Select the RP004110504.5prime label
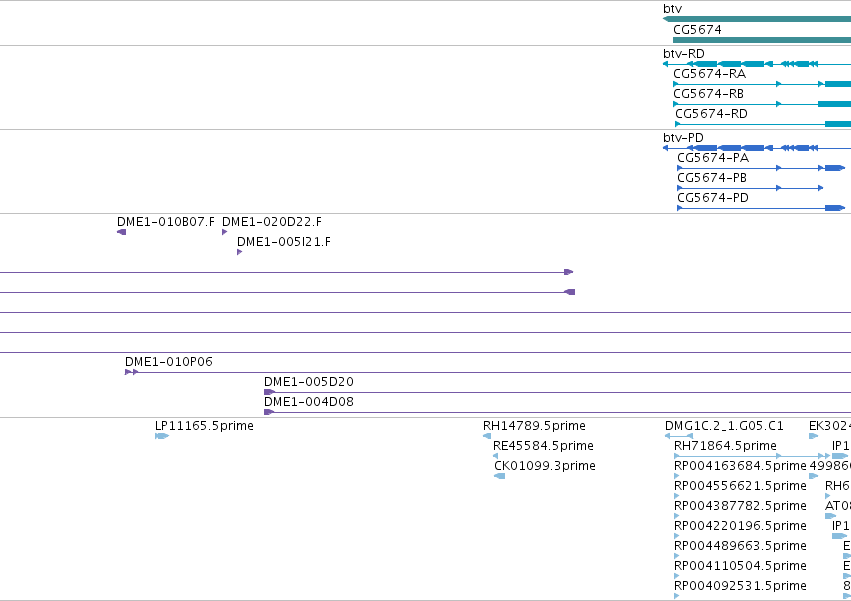851x601 pixels. pos(740,567)
